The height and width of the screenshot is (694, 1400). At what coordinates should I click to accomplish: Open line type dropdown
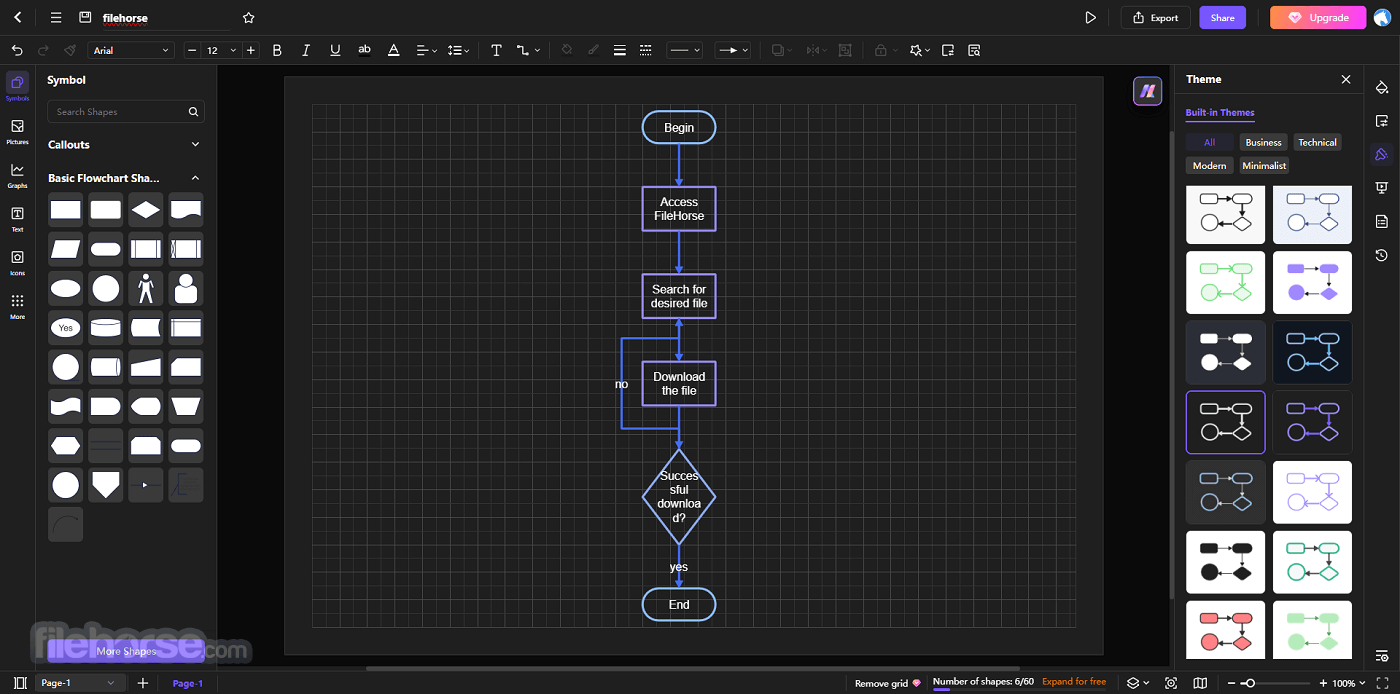click(x=685, y=50)
